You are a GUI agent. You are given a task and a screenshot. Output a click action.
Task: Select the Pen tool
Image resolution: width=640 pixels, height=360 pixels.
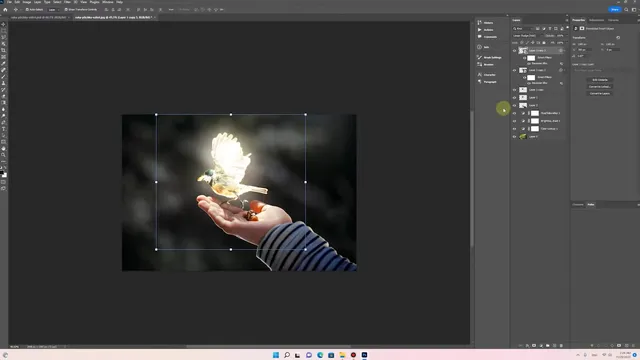click(4, 122)
